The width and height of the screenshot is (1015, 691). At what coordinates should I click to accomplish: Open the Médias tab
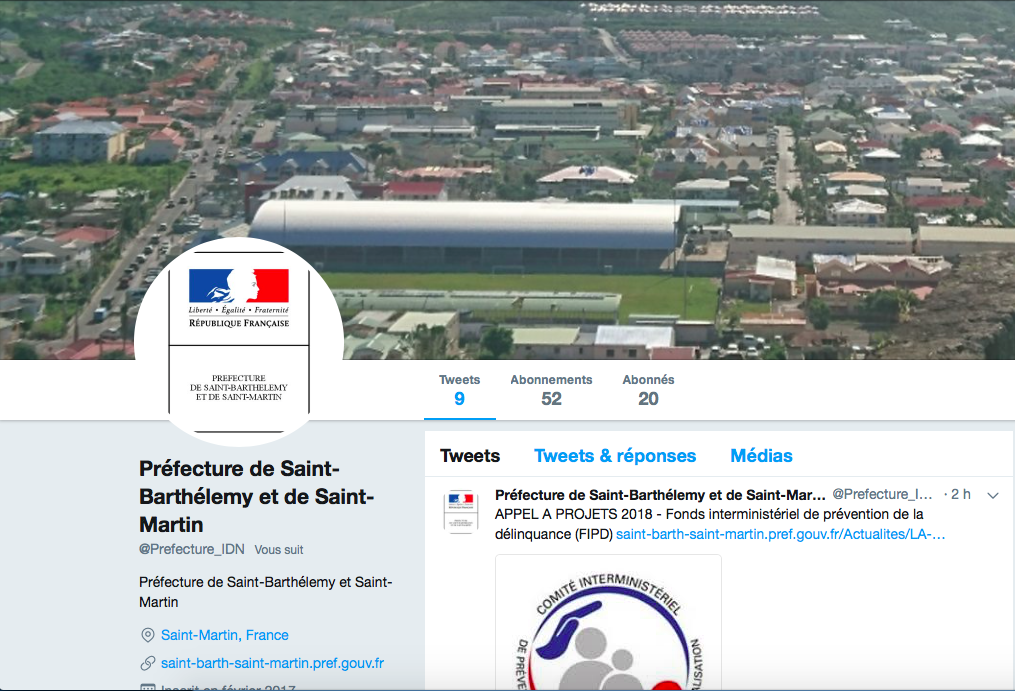pos(761,456)
